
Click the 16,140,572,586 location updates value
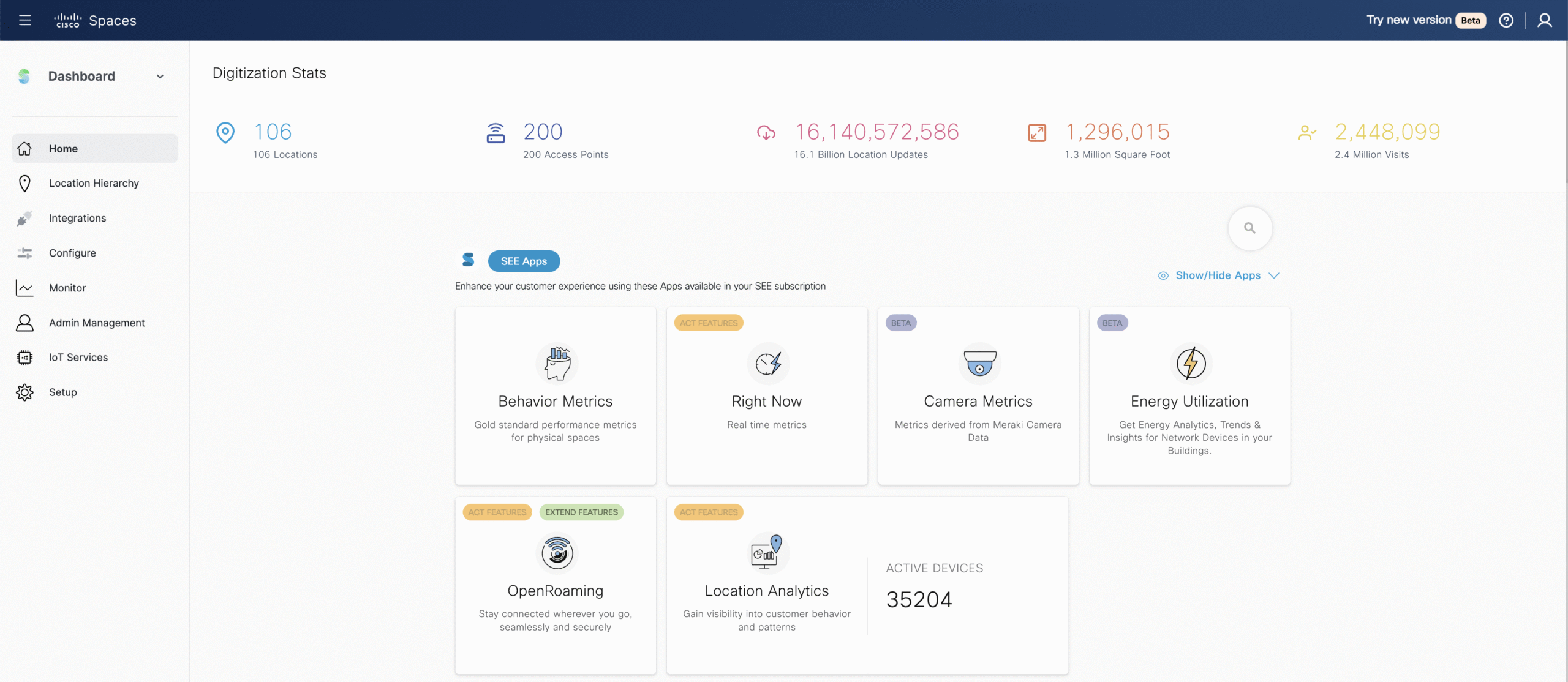tap(877, 132)
